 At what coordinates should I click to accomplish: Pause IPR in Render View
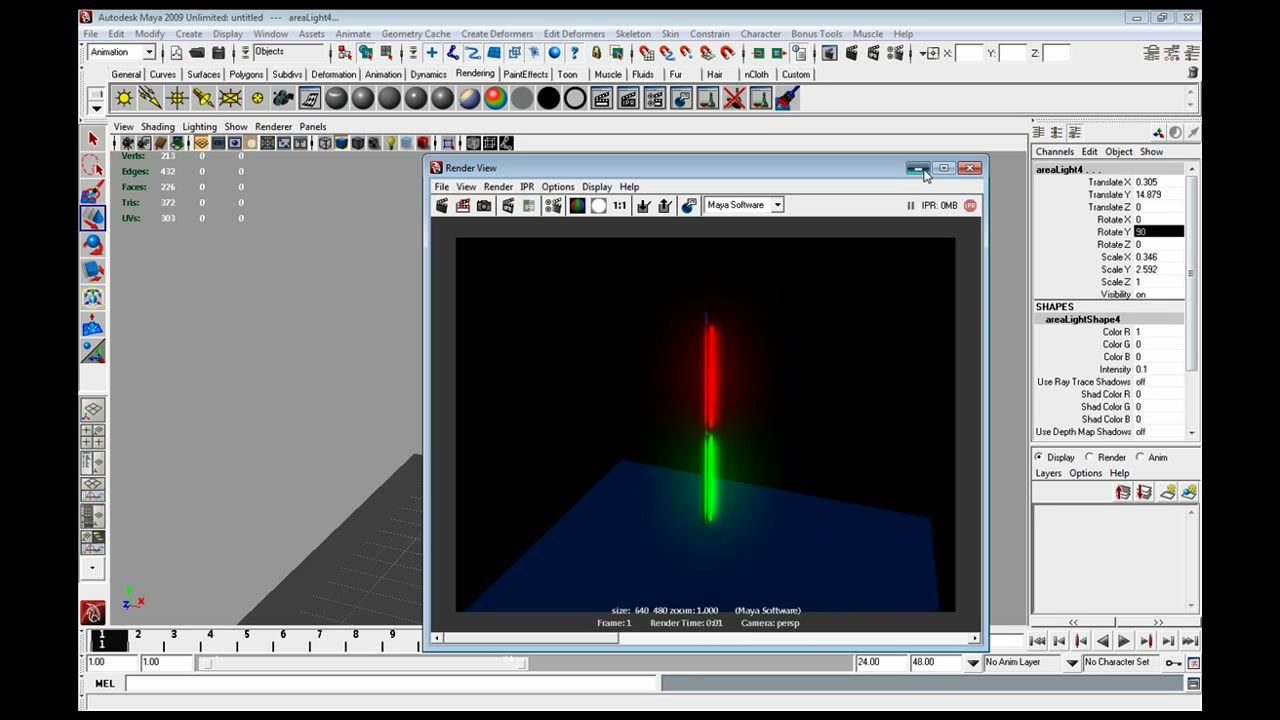(x=910, y=205)
